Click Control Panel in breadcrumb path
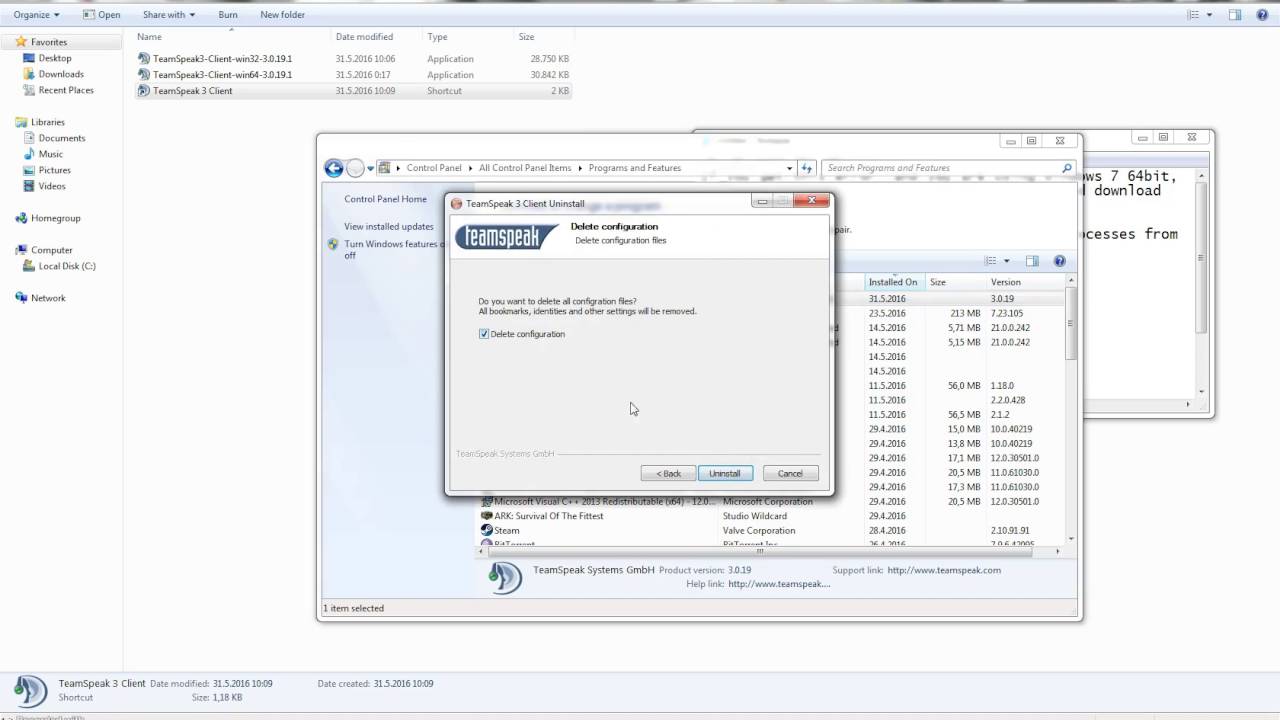 [x=434, y=168]
